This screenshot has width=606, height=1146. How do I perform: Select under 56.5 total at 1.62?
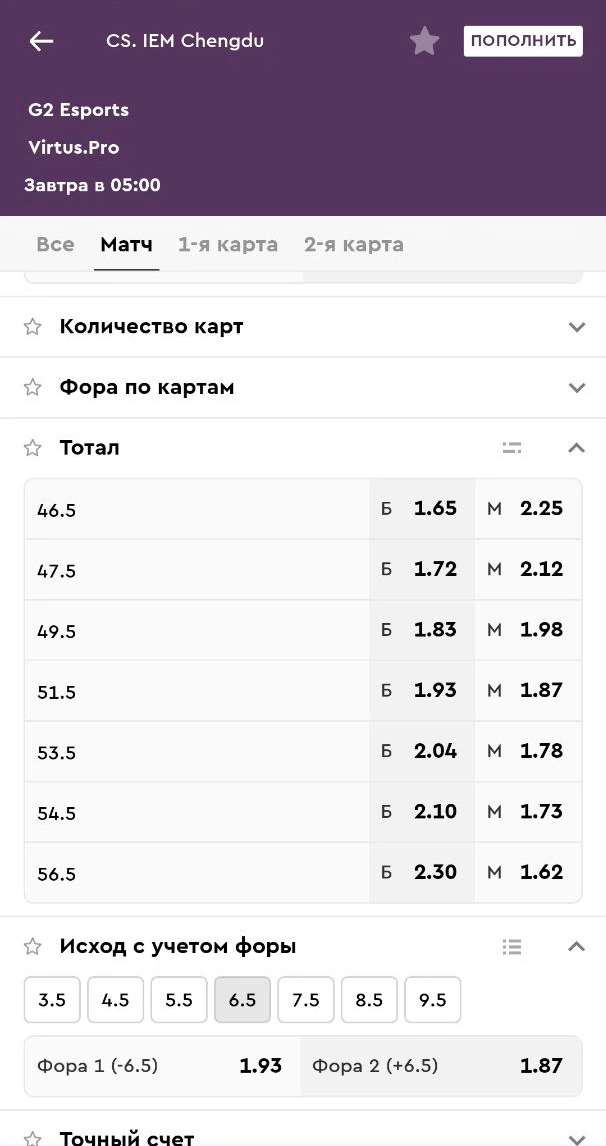(x=527, y=873)
